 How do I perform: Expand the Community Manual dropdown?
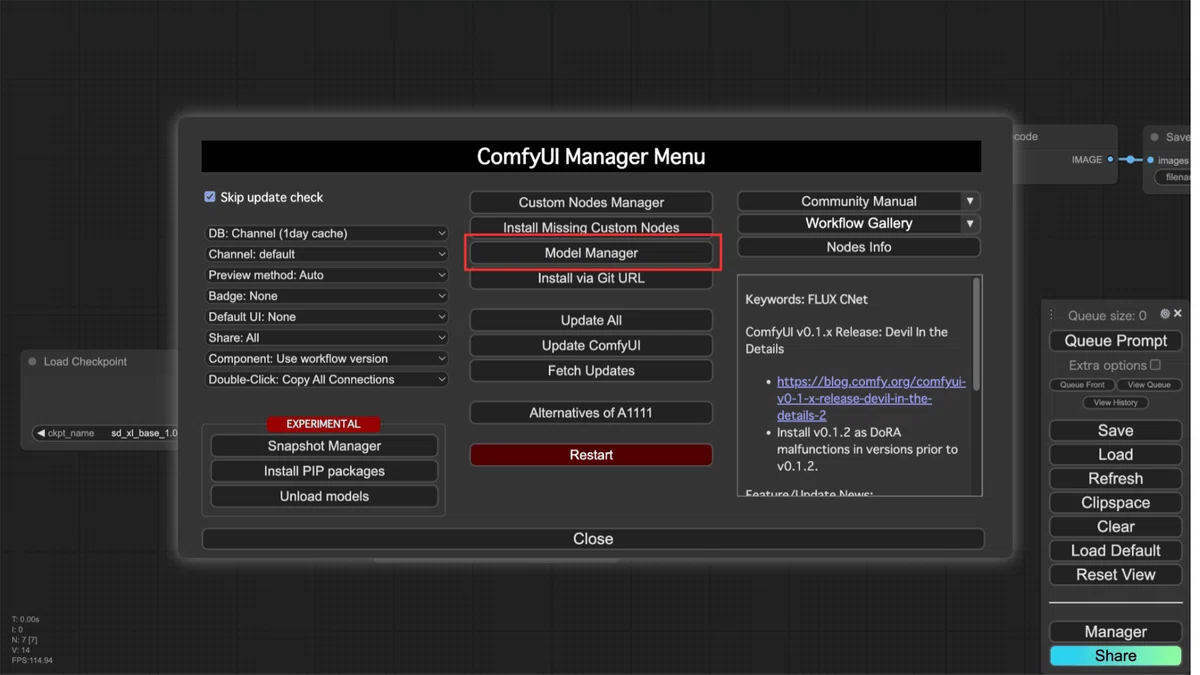[969, 201]
